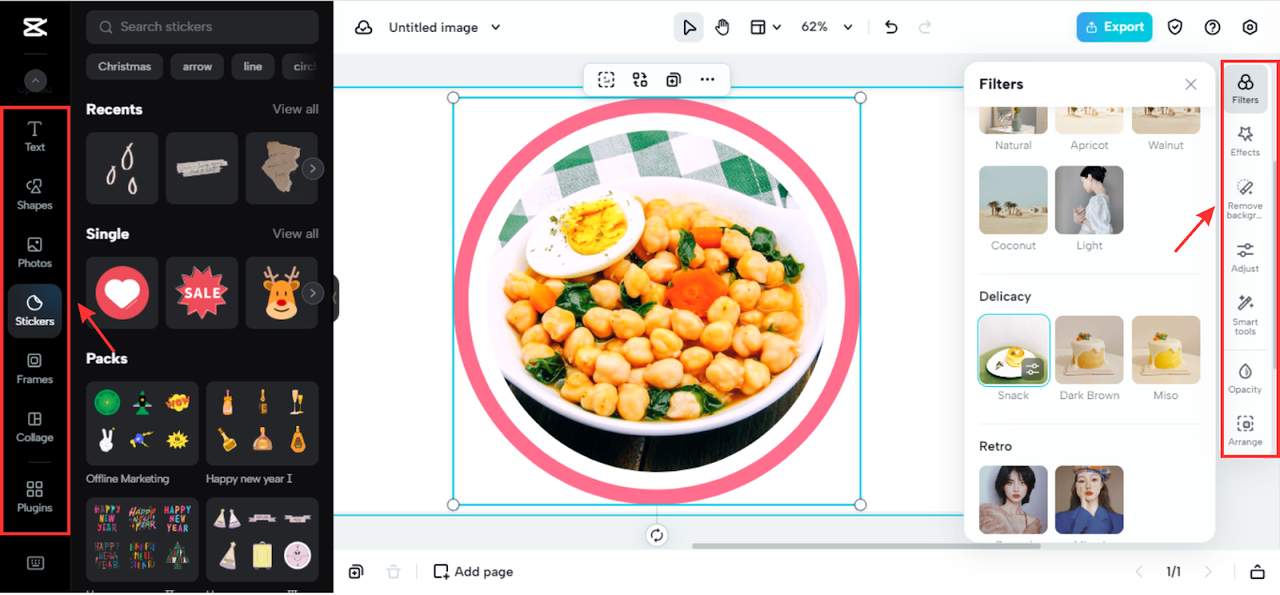
Task: Select the Christmas sticker tag
Action: [125, 67]
